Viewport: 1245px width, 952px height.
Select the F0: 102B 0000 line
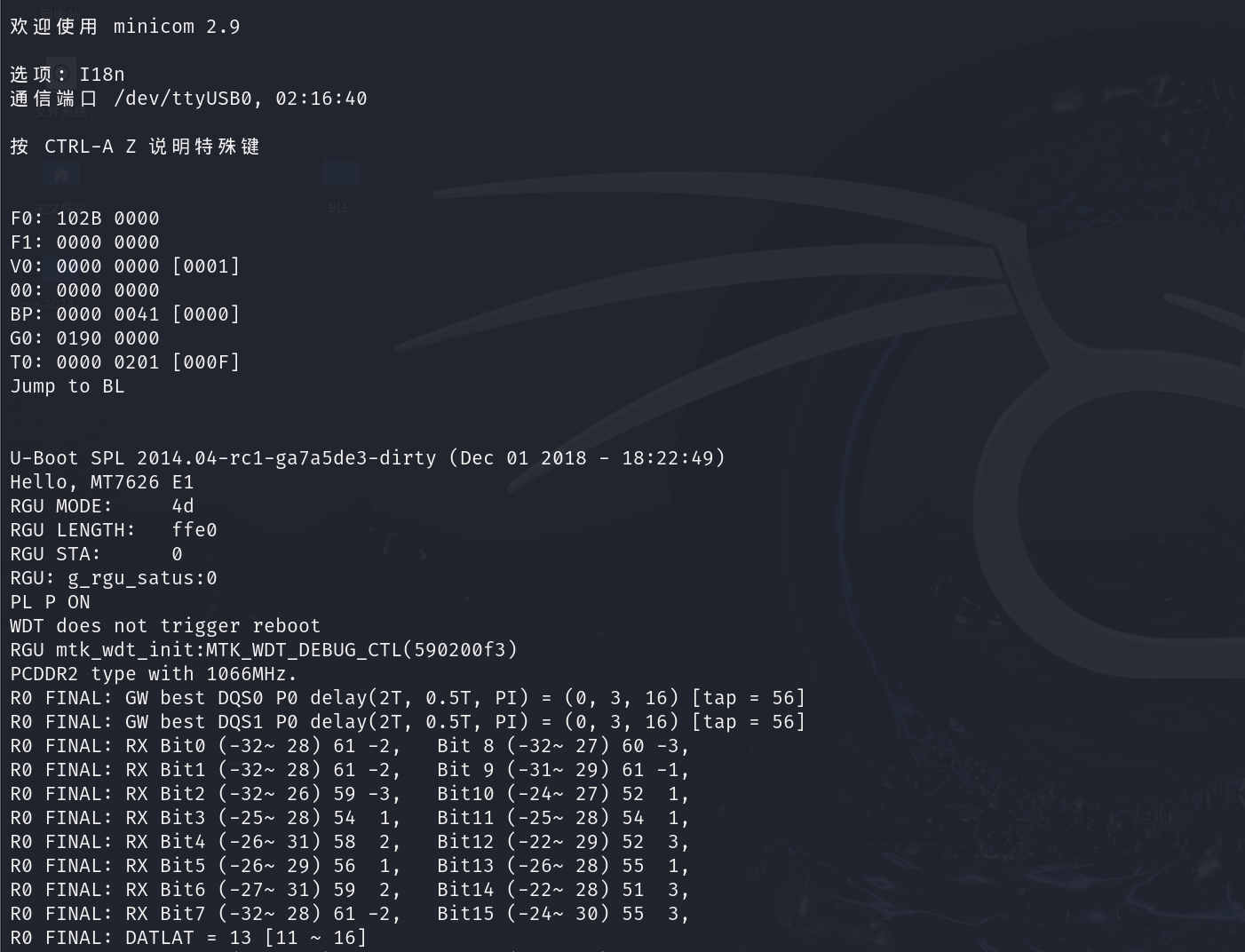tap(85, 218)
